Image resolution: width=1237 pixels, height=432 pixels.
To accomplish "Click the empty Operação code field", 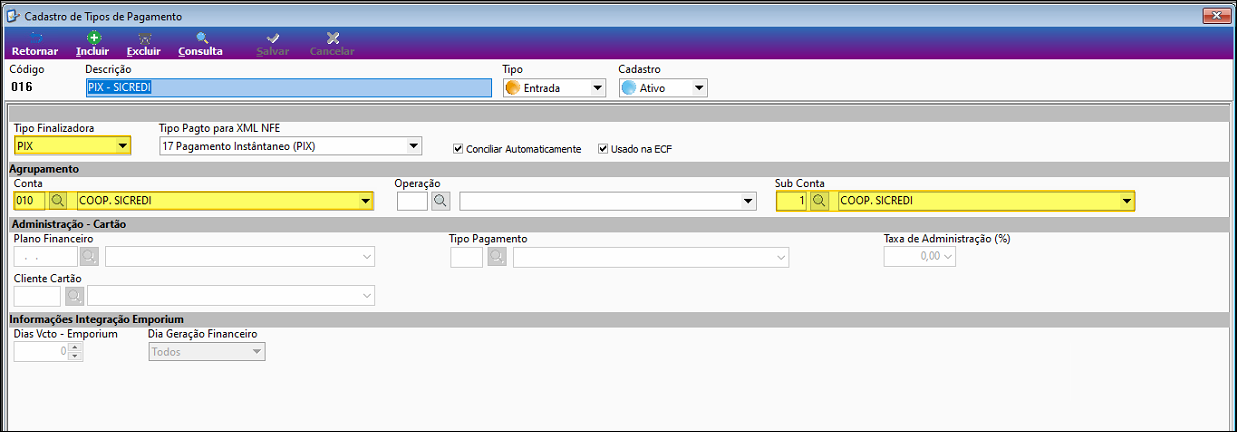I will tap(413, 201).
